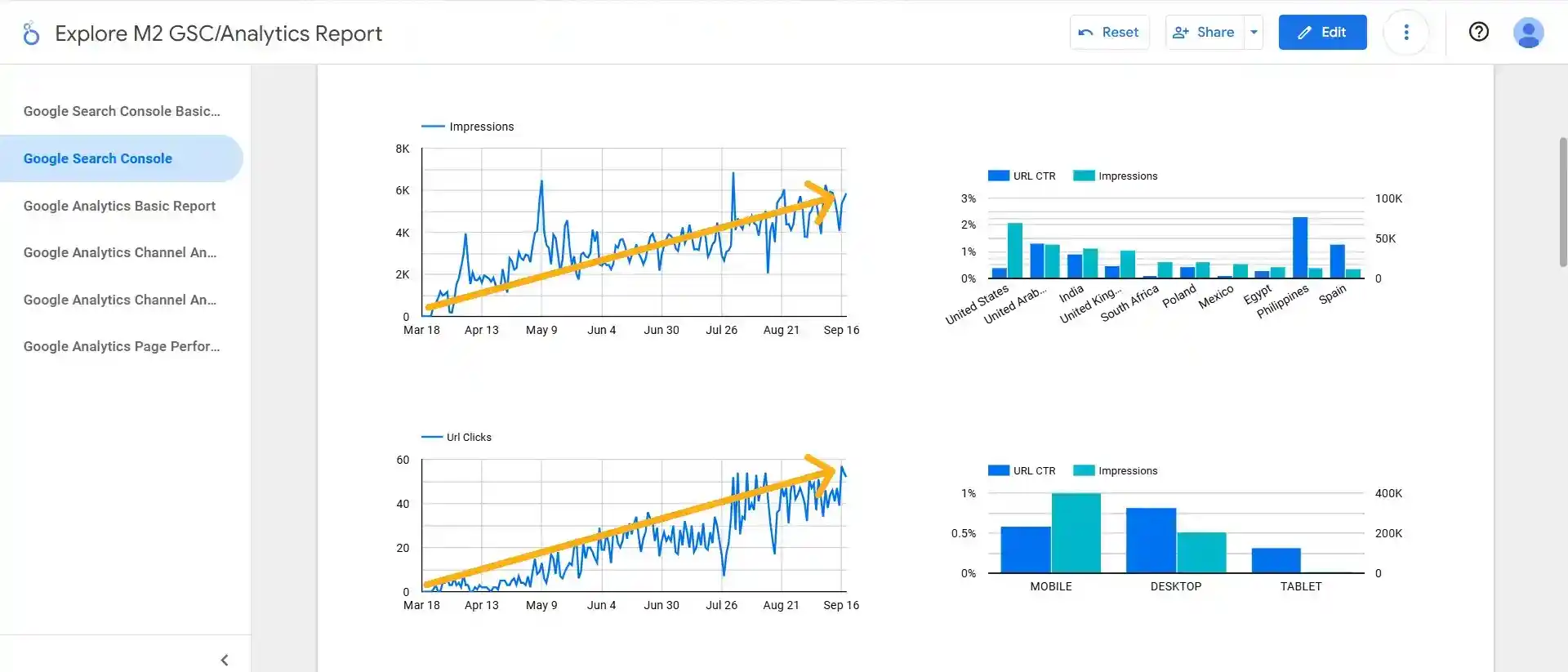
Task: Click Impressions legend in device chart
Action: pos(1116,471)
